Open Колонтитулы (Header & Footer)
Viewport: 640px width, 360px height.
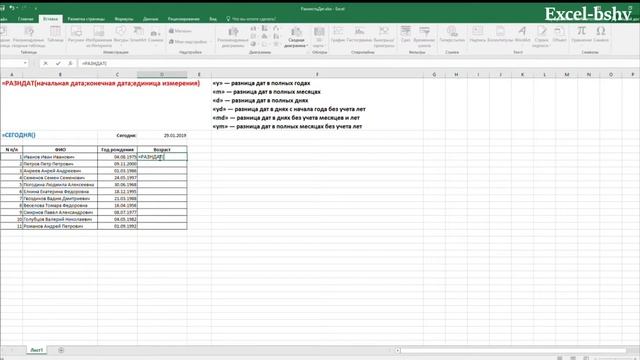click(500, 34)
